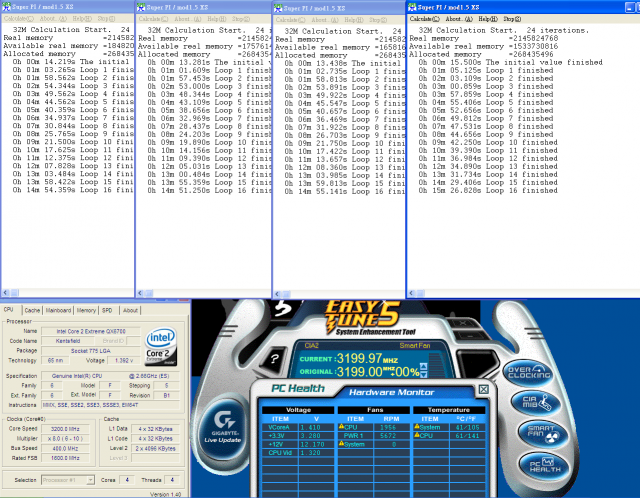640x498 pixels.
Task: Click the line '14m 51.250s Loop 16' in second window
Action: (209, 191)
